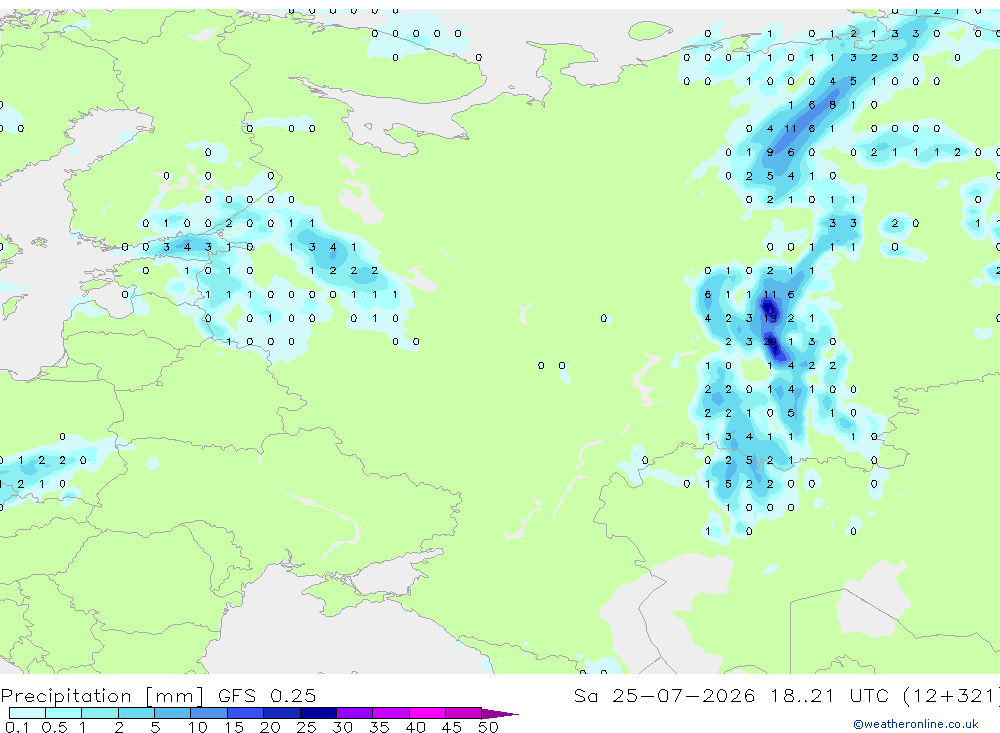Click the '15' legend scale label
Viewport: 1000px width, 733px height.
click(x=234, y=727)
